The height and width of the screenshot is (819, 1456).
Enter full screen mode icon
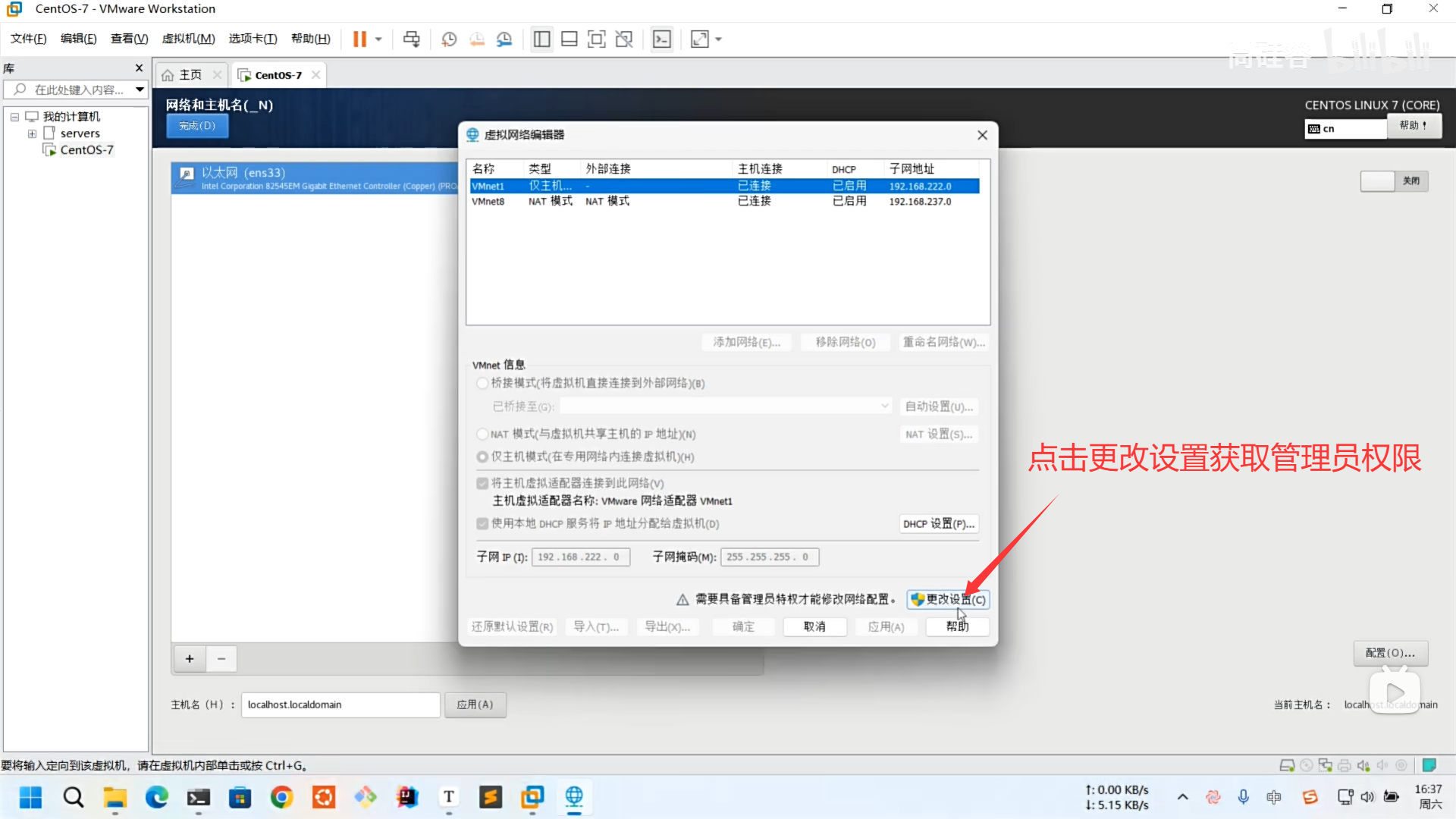click(x=597, y=39)
